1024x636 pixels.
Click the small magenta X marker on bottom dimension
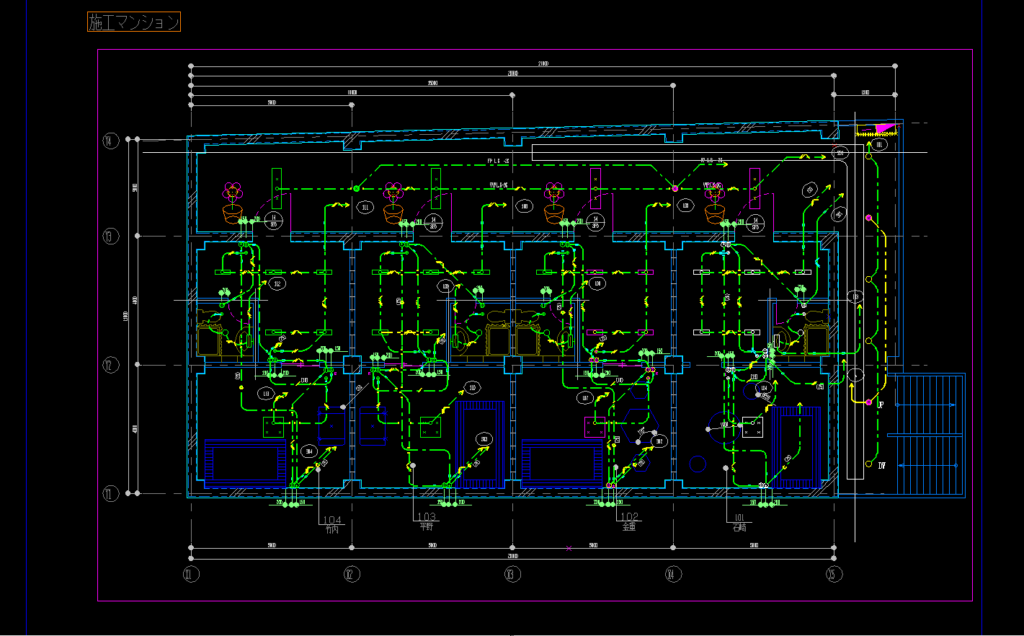(569, 549)
